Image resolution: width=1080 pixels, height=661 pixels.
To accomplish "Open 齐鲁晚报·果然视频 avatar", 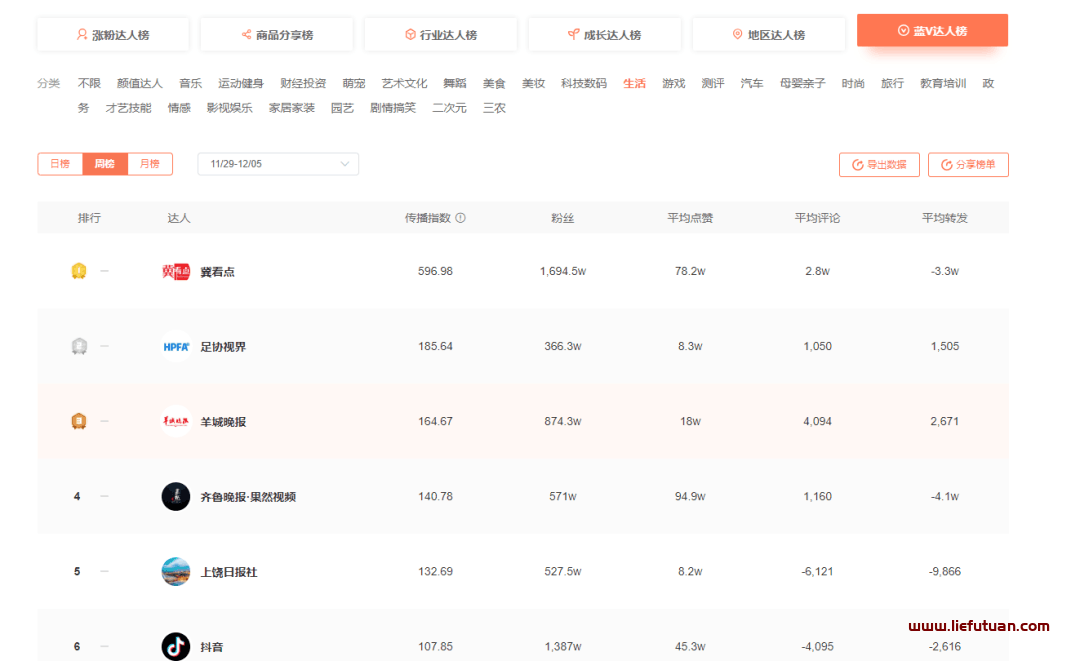I will point(176,496).
